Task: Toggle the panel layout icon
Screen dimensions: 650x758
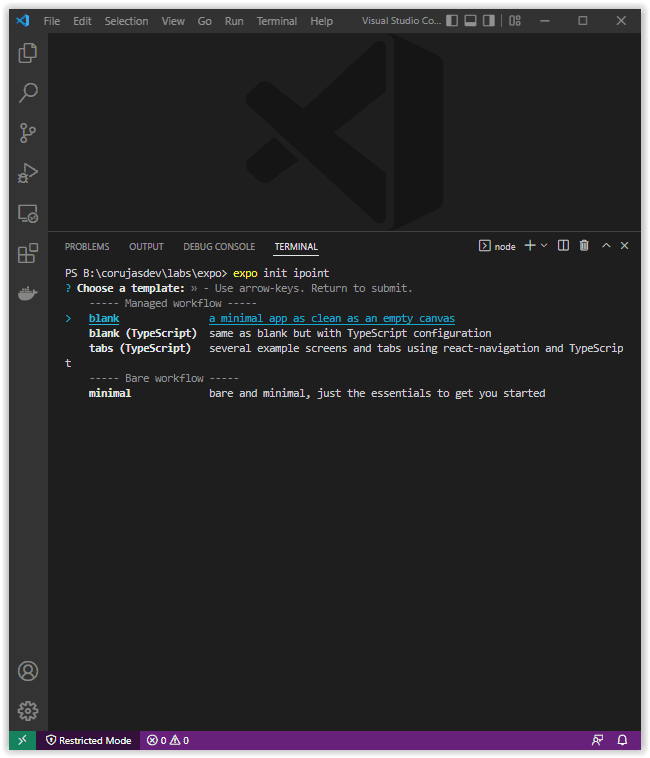Action: pyautogui.click(x=470, y=21)
